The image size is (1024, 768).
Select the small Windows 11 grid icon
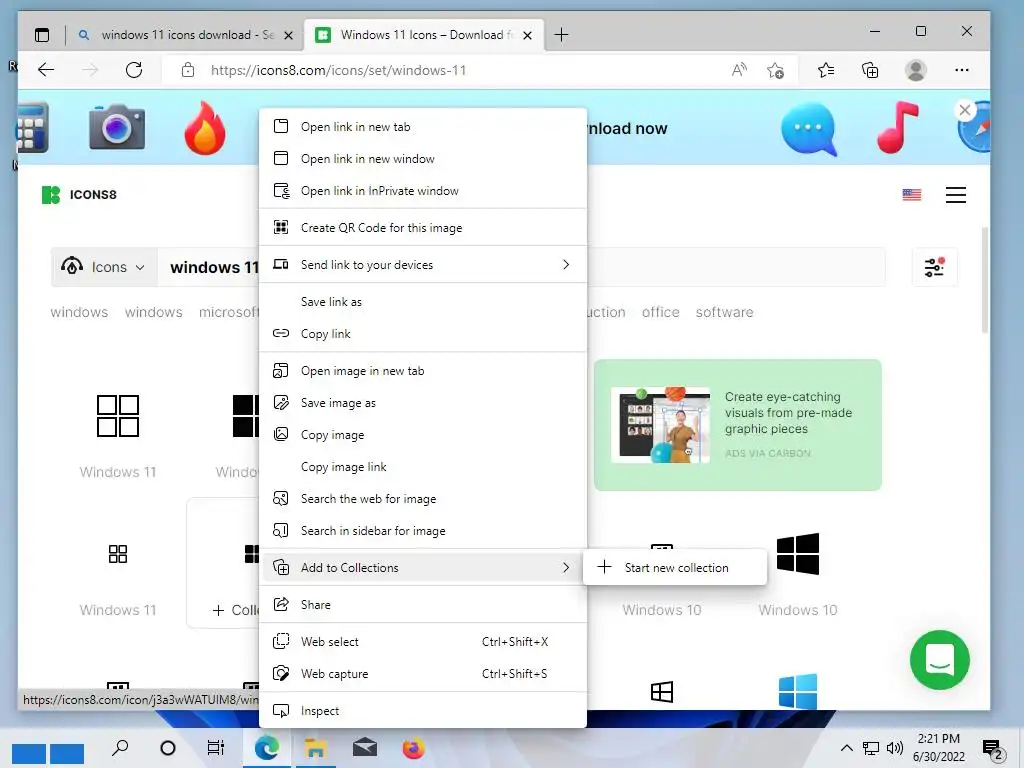118,554
